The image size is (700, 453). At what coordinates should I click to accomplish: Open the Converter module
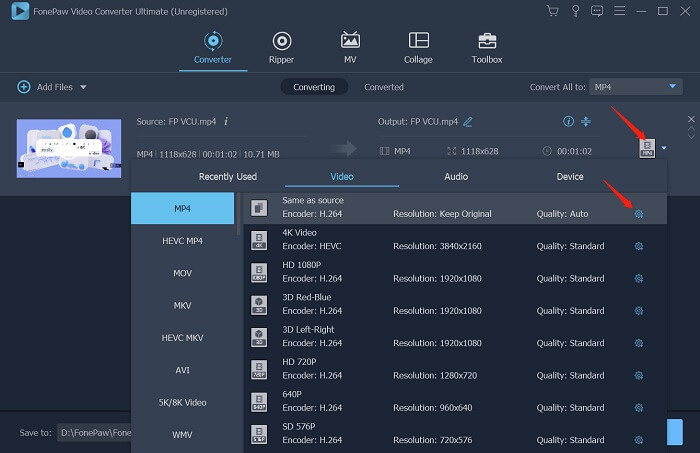pos(213,47)
